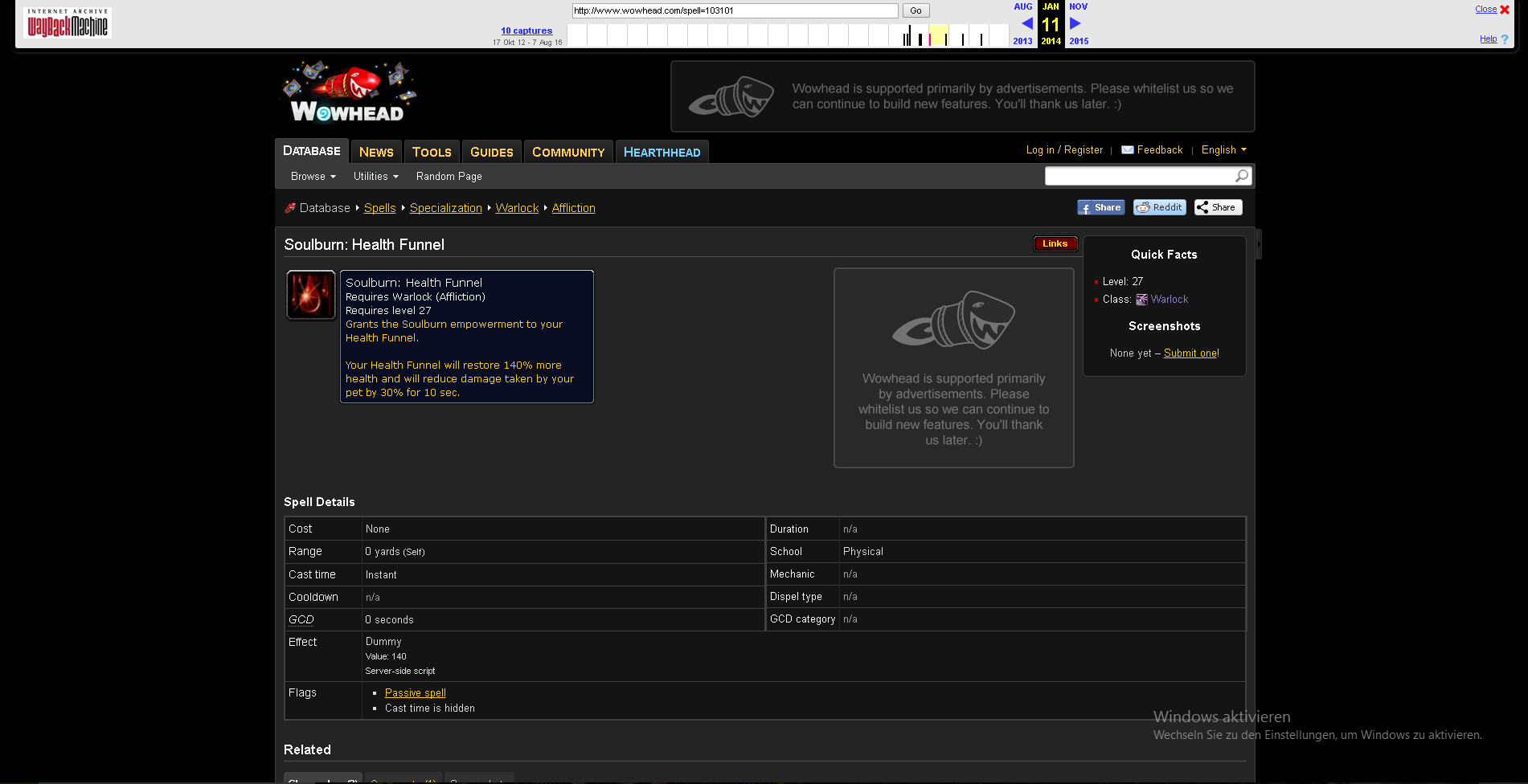The height and width of the screenshot is (784, 1528).
Task: Click the Soulburn: Health Funnel spell icon
Action: 311,295
